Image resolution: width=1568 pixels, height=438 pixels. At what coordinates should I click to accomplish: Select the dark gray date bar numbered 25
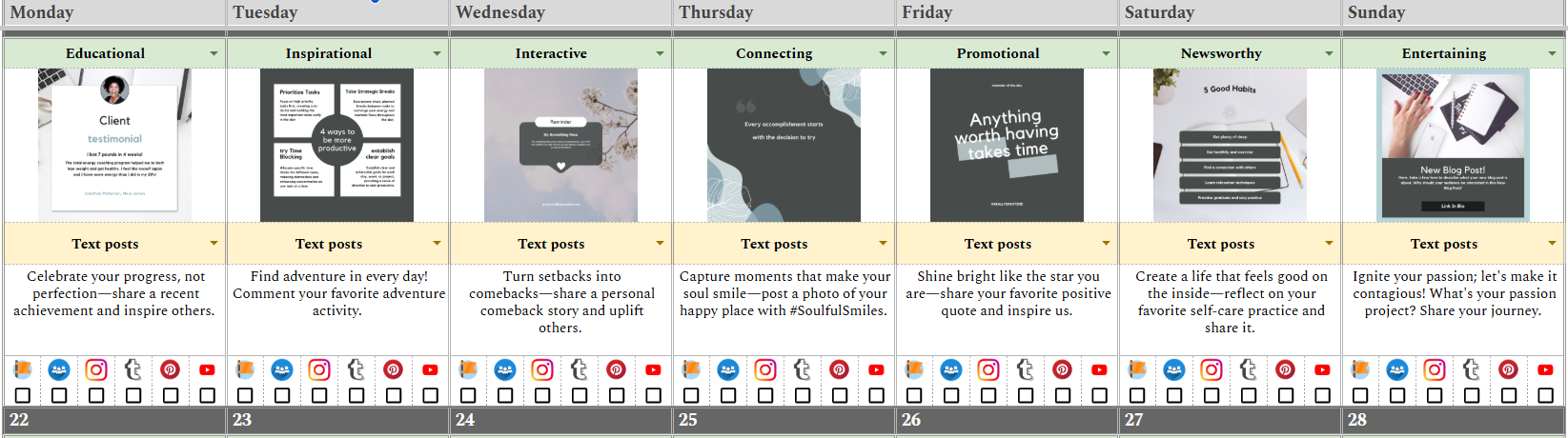(x=784, y=420)
